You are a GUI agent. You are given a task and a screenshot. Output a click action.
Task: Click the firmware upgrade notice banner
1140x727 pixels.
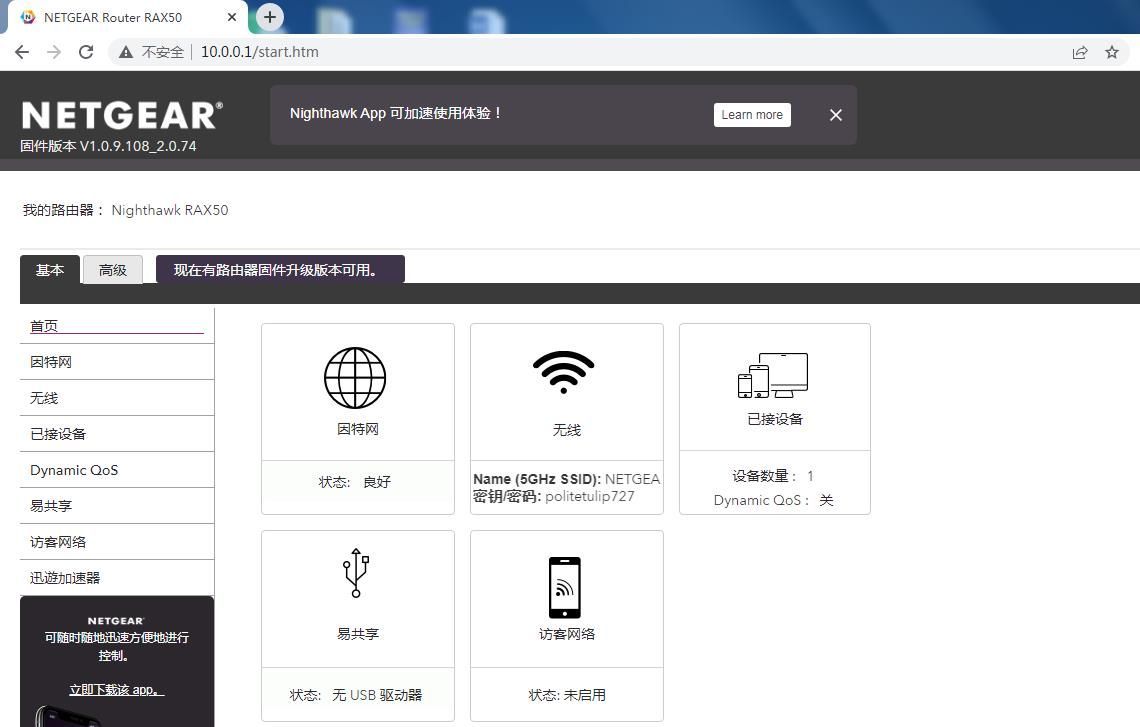pos(279,269)
